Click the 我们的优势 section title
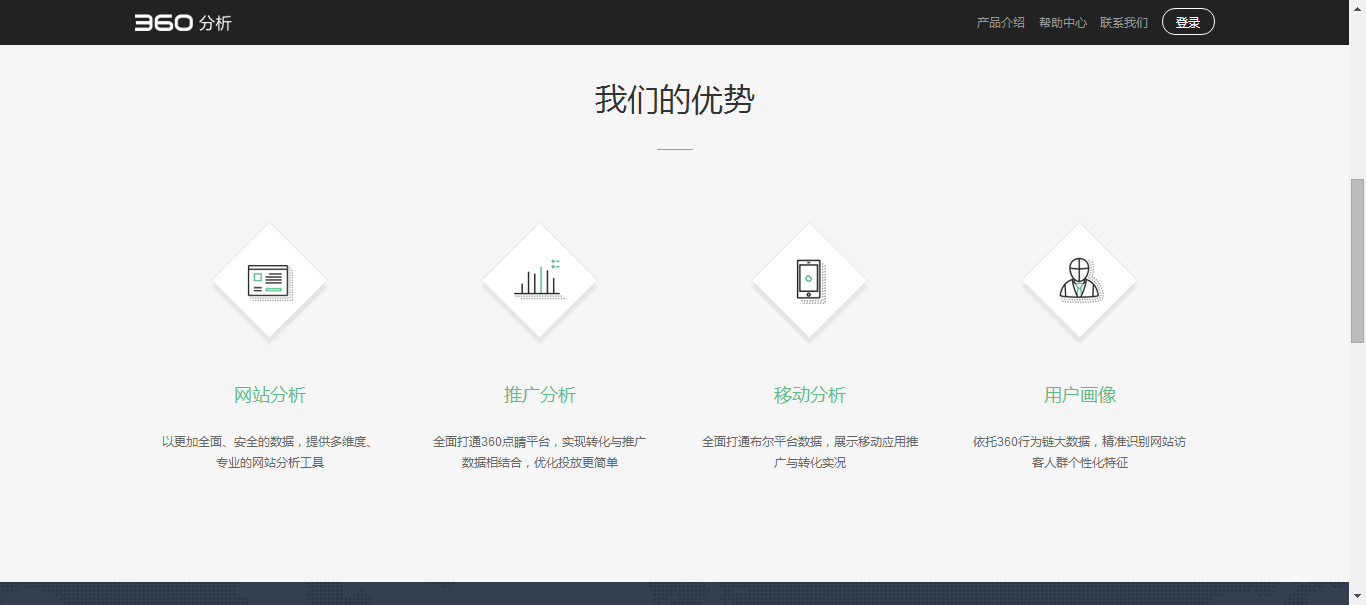This screenshot has height=605, width=1366. pyautogui.click(x=676, y=99)
